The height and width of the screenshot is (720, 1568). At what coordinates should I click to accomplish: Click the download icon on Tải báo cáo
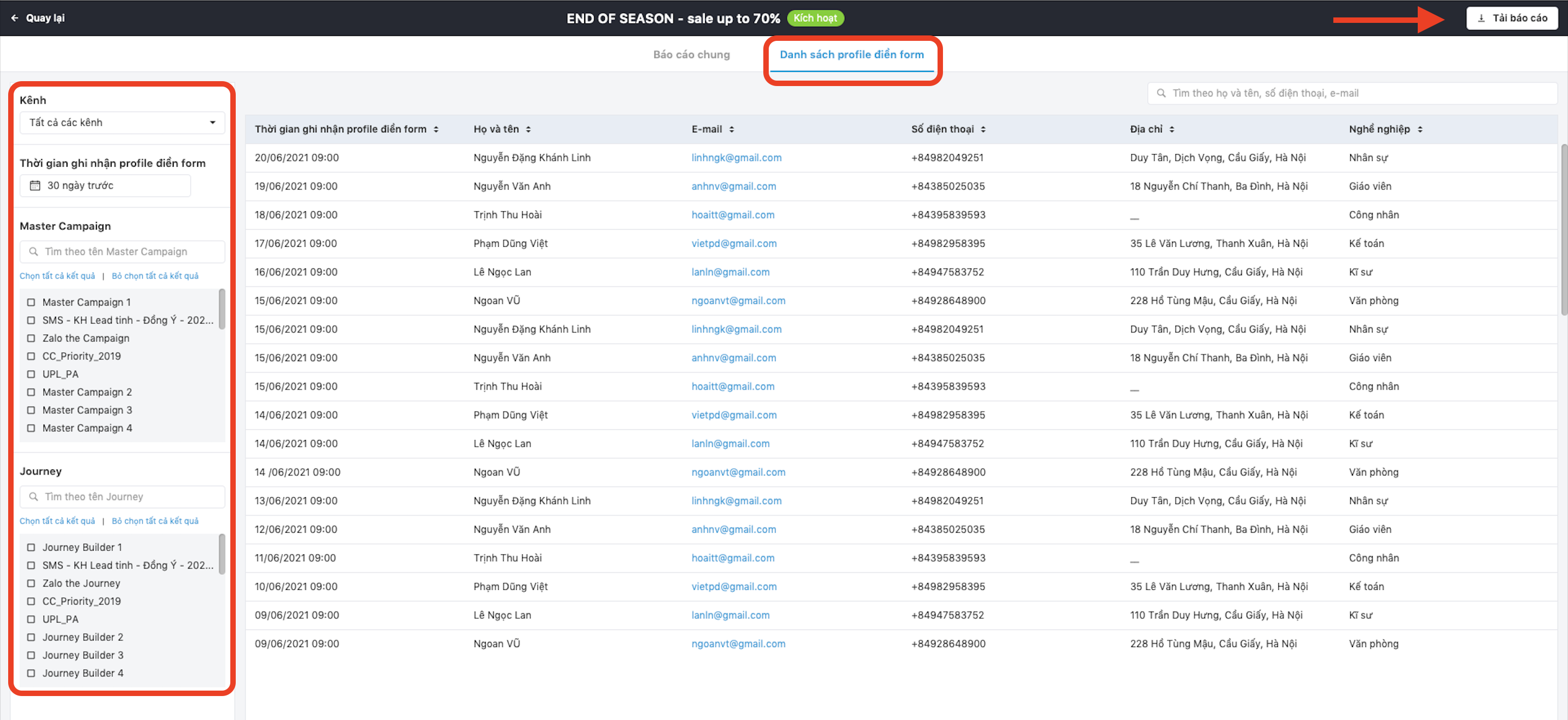(x=1481, y=19)
